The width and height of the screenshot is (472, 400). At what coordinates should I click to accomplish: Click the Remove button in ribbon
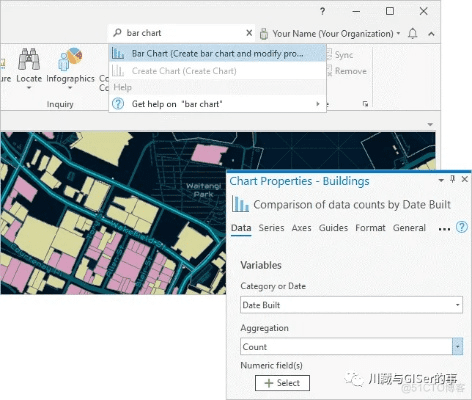[x=346, y=71]
